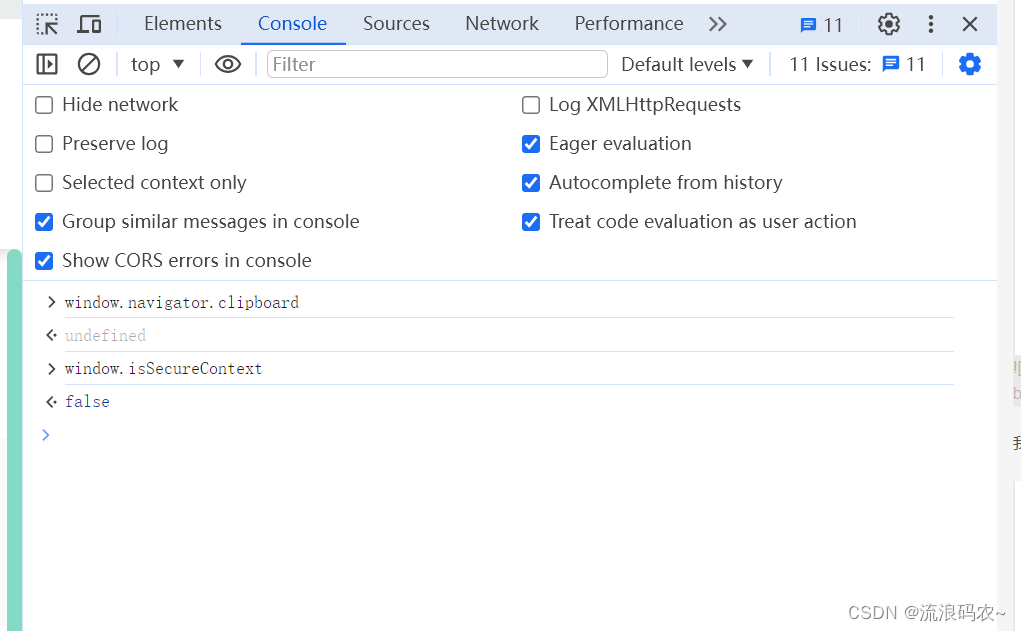Check the Hide network option
1021x631 pixels.
(44, 104)
